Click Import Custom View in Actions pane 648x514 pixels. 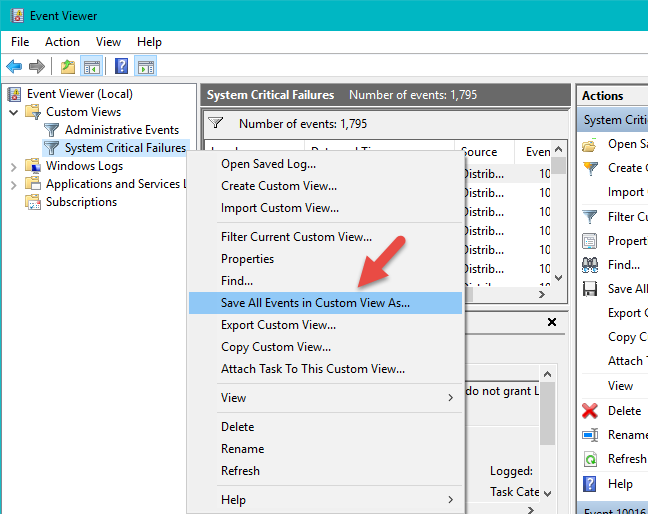click(x=626, y=192)
